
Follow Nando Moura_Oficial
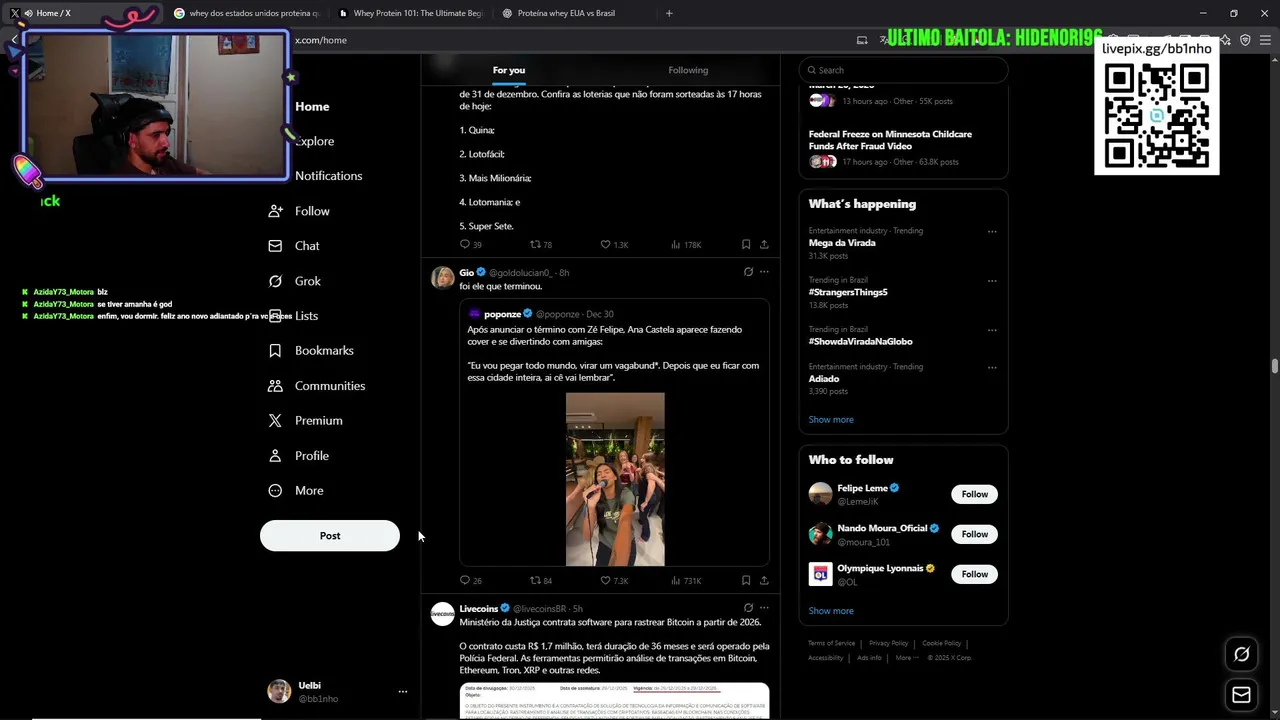coord(974,534)
